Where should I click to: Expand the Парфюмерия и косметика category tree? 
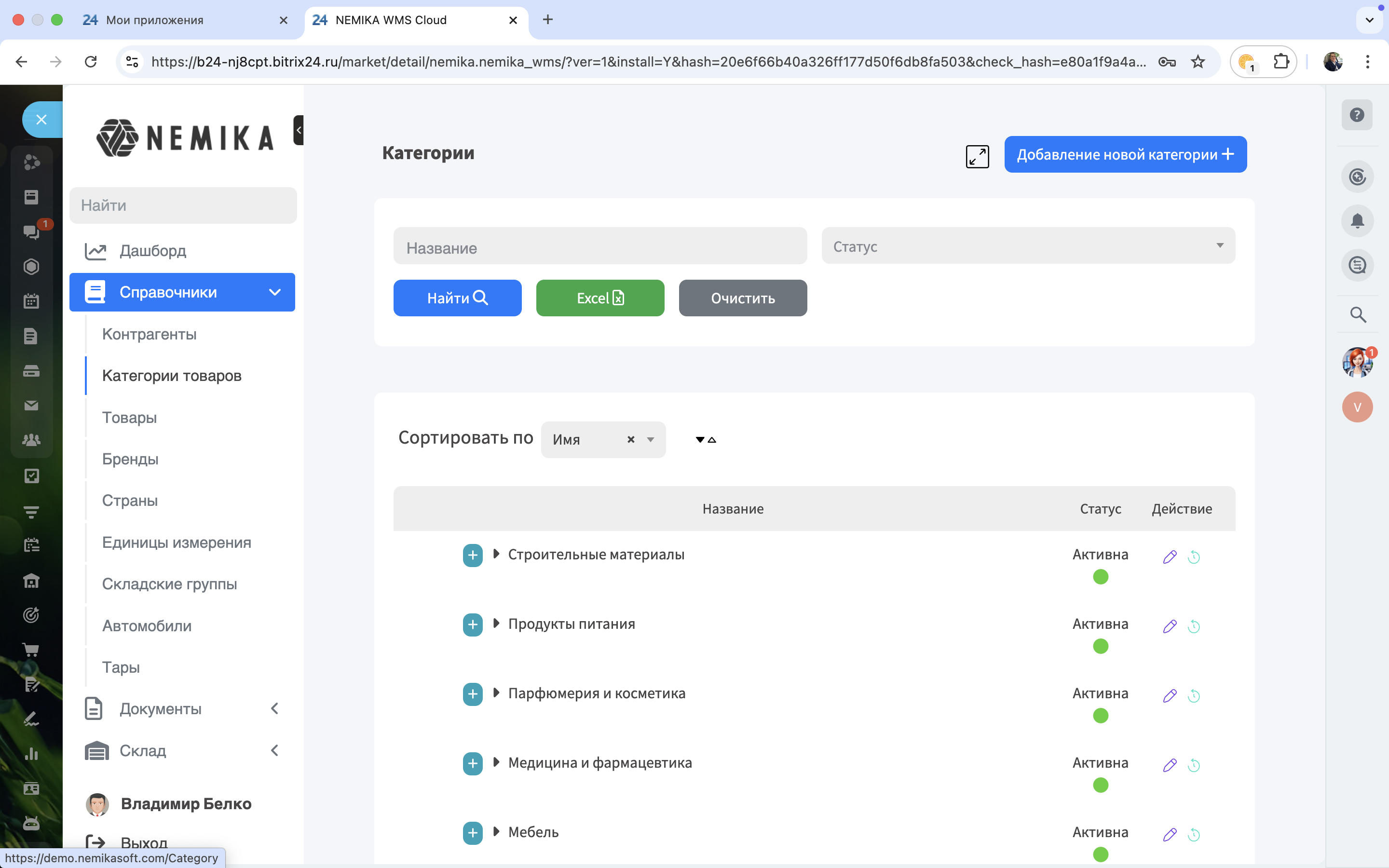[496, 693]
